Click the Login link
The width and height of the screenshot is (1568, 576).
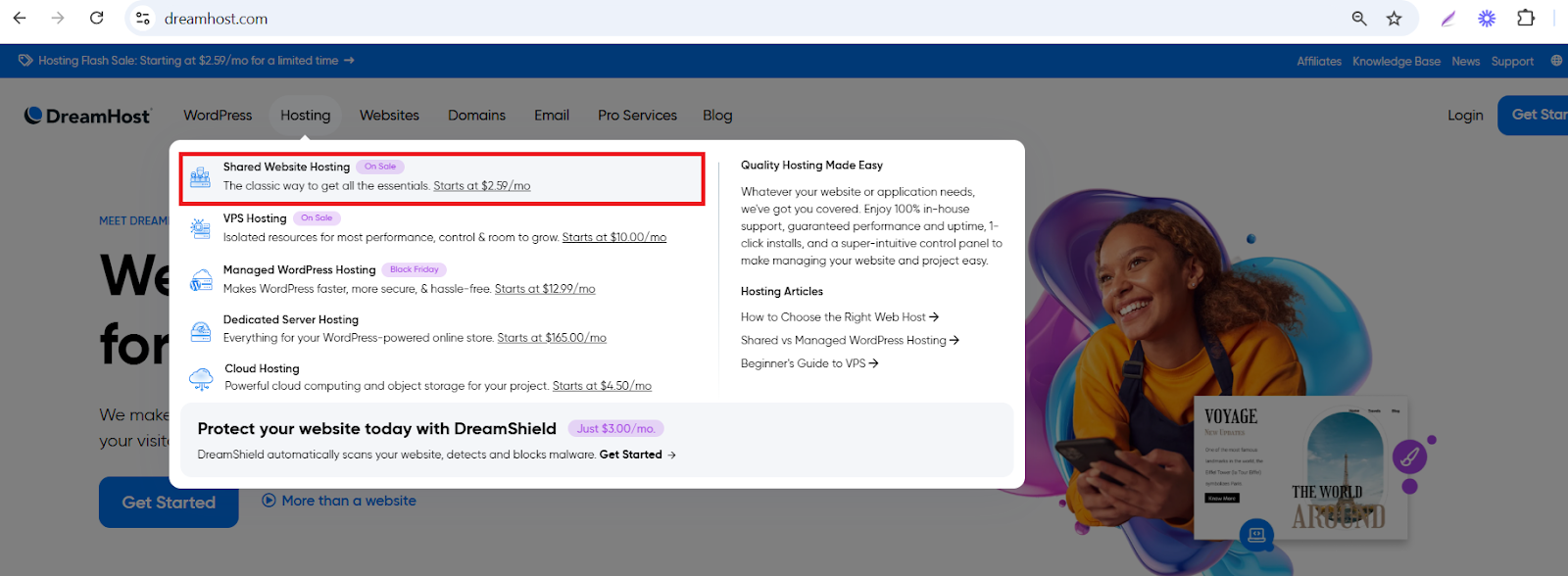click(1465, 116)
